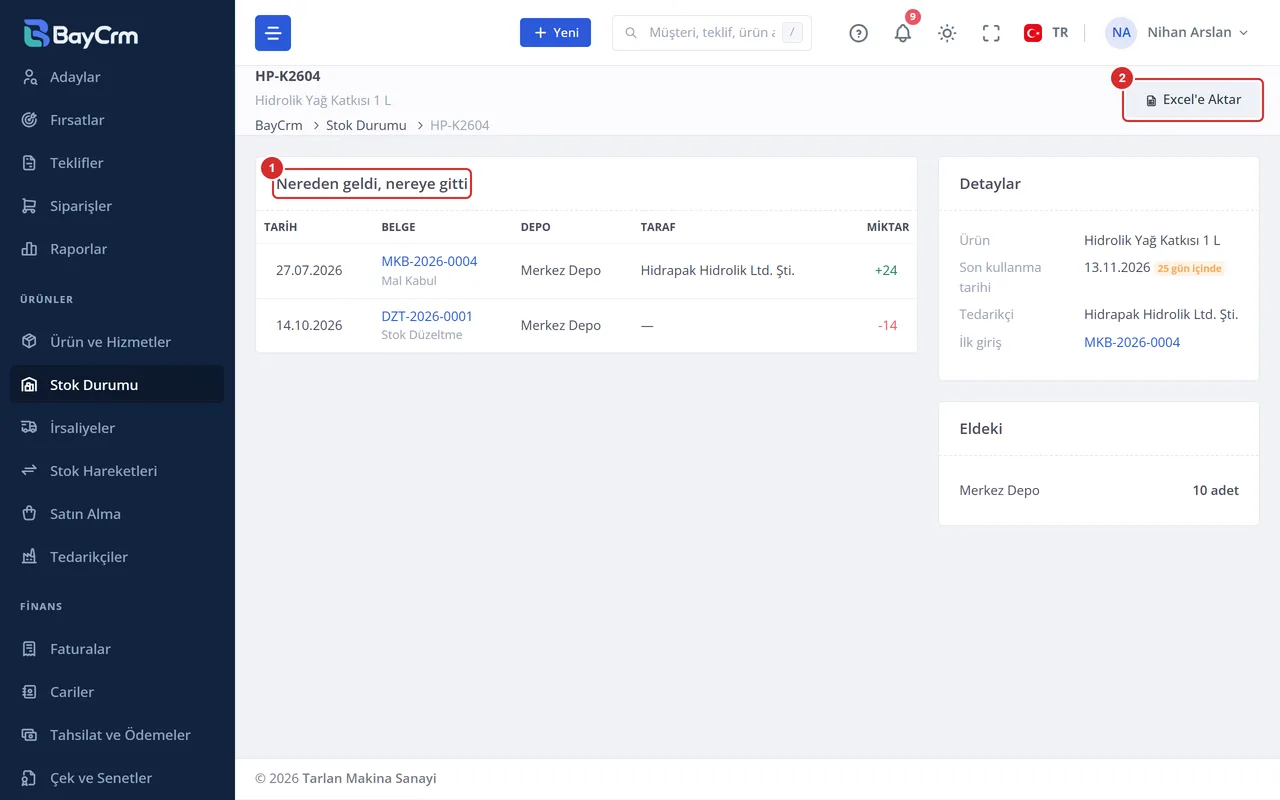
Task: Click the Fırsatlar target icon
Action: tap(30, 120)
